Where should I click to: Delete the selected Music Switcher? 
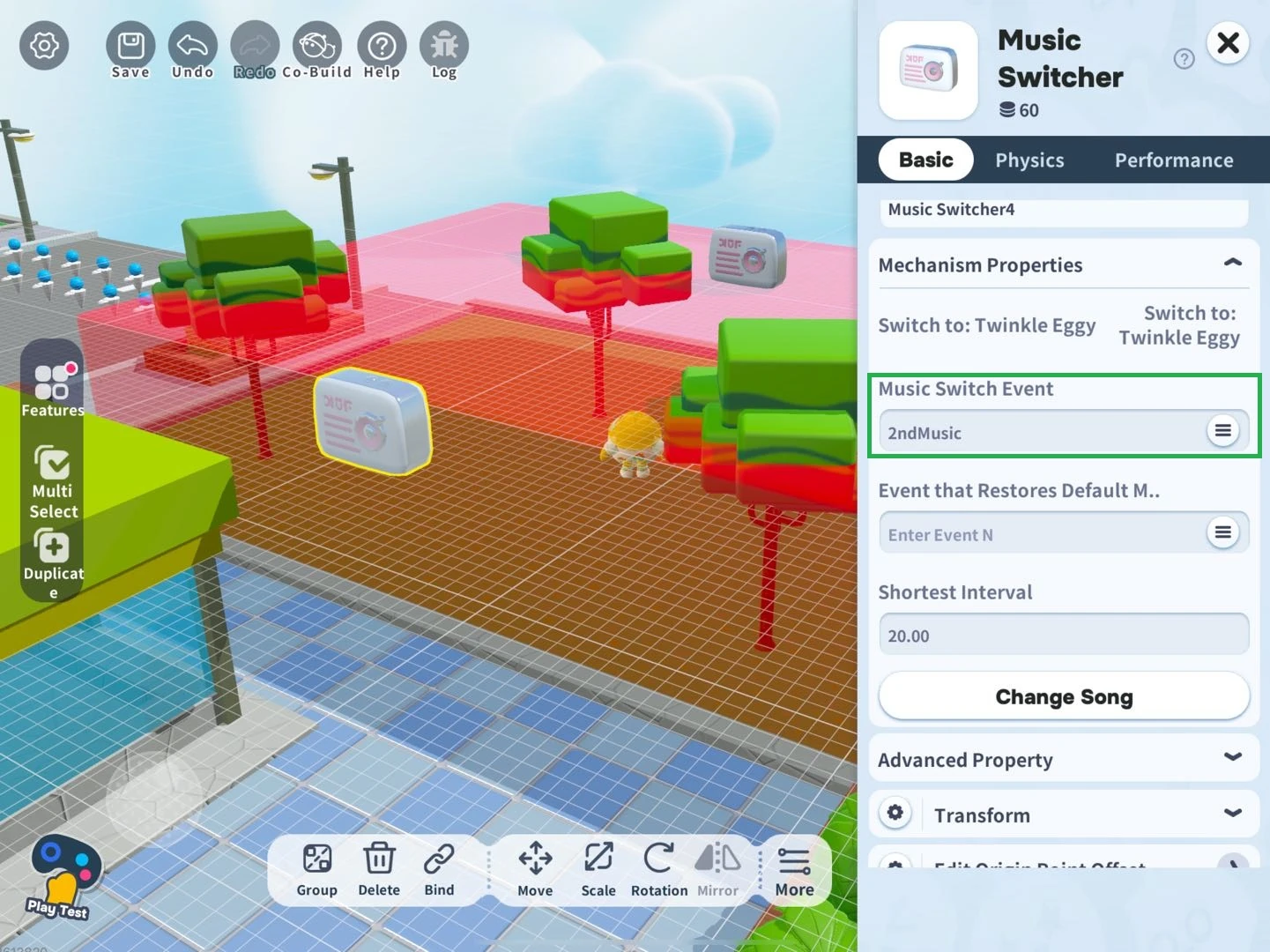pos(379,870)
